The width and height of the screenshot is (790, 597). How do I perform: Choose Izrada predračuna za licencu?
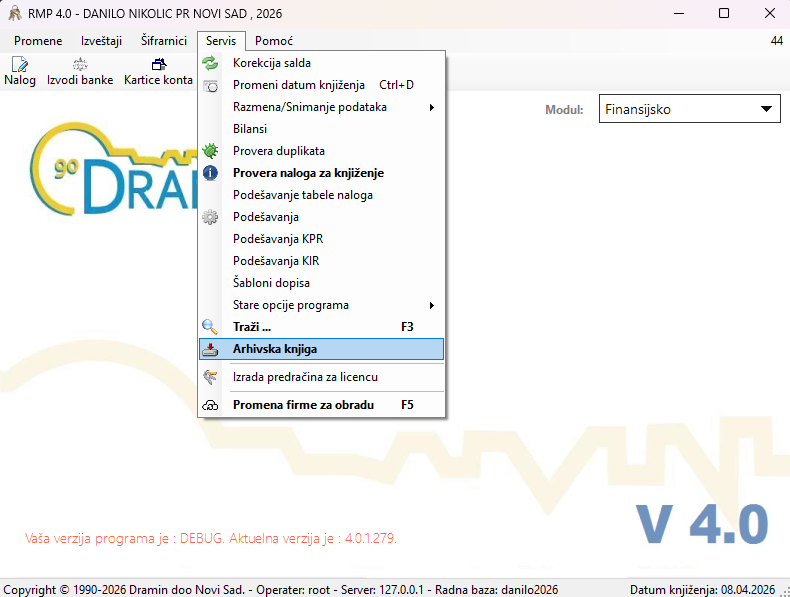pos(321,377)
